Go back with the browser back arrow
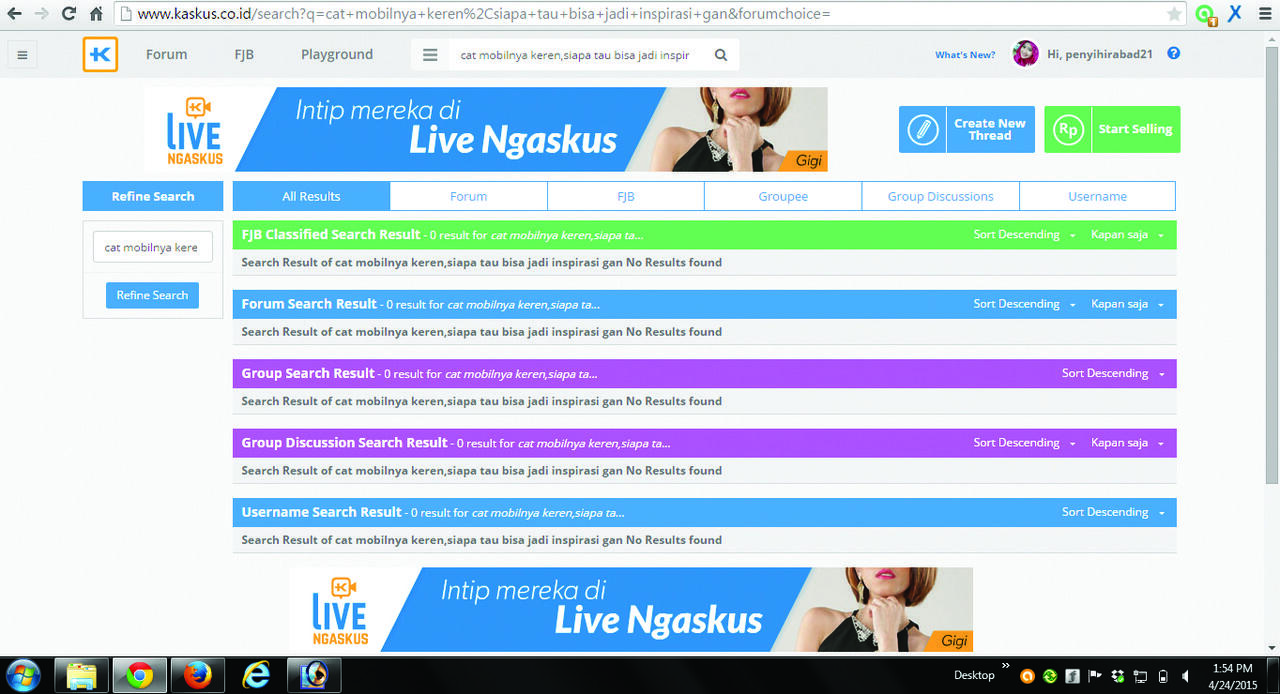 [14, 14]
